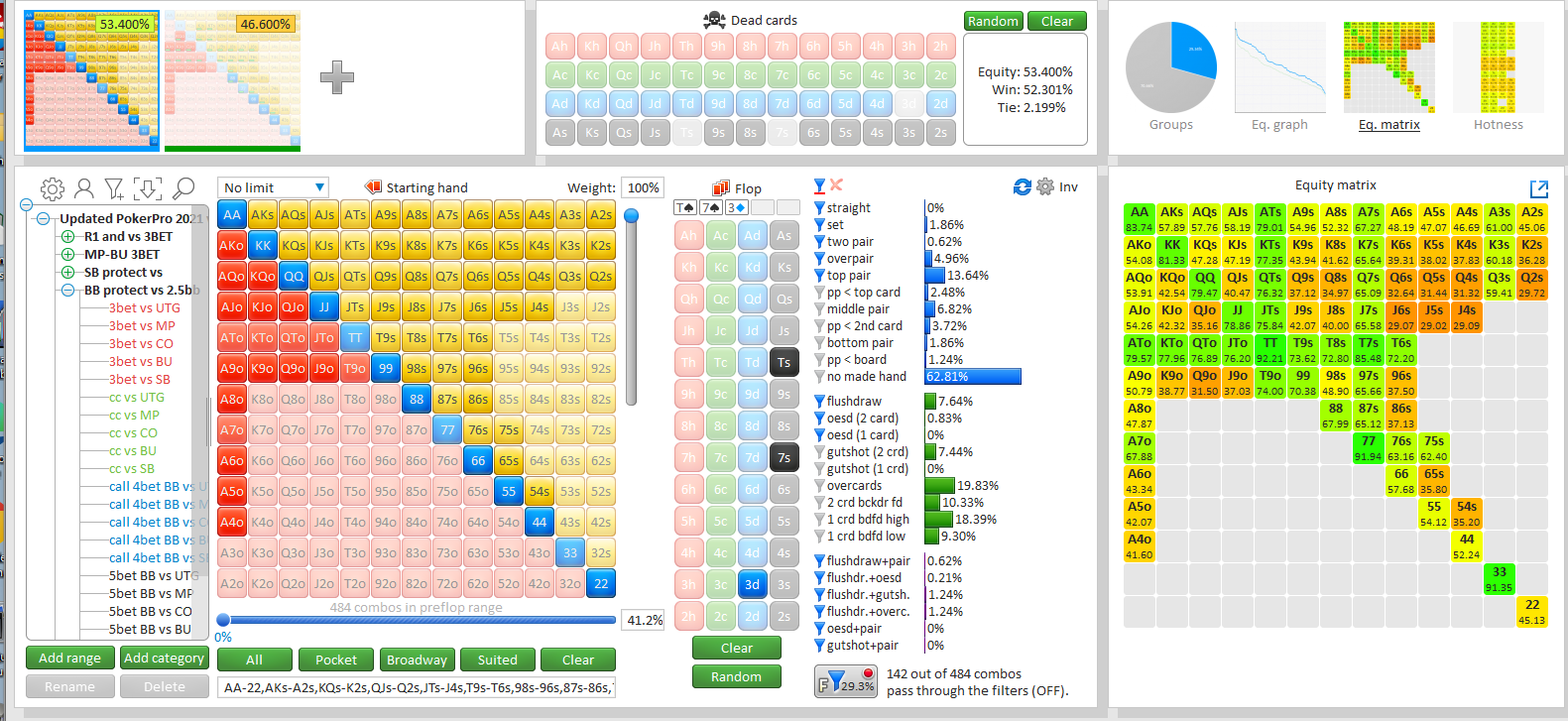Select the AKs hand in starting grid
This screenshot has height=721, width=1568.
tap(263, 215)
